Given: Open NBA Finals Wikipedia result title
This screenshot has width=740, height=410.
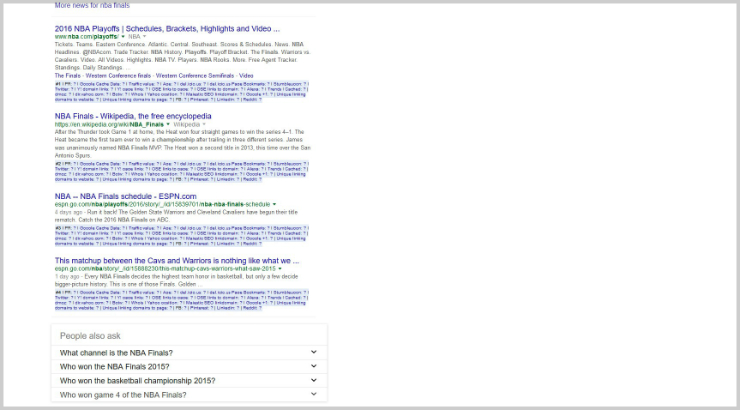Looking at the screenshot, I should click(133, 116).
